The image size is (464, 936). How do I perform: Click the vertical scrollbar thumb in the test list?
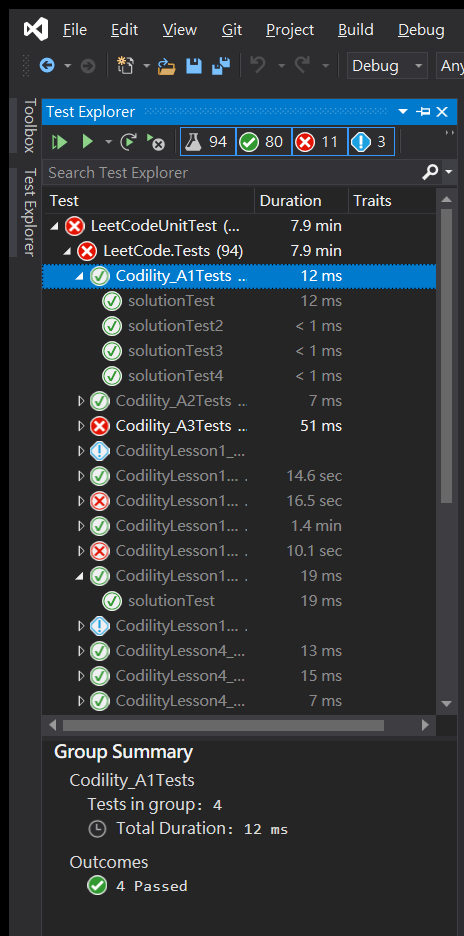(x=447, y=356)
